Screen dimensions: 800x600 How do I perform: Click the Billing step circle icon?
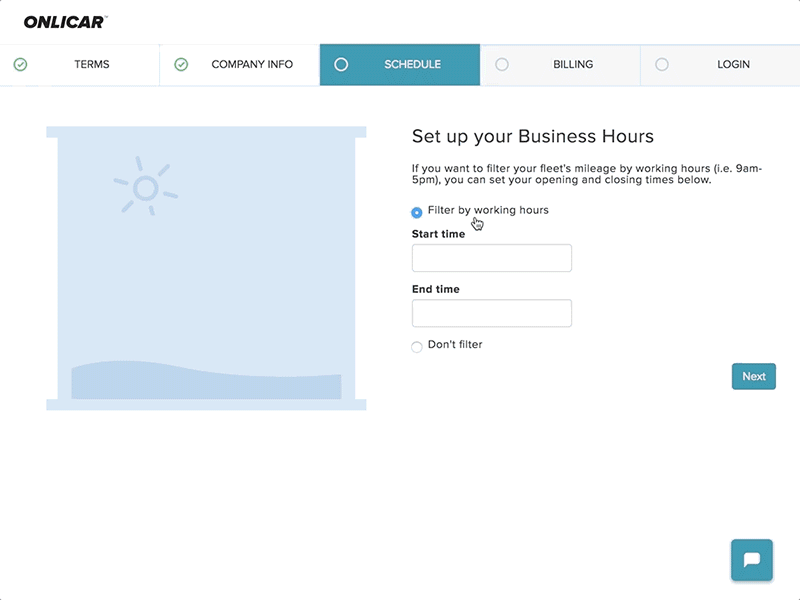(x=502, y=64)
